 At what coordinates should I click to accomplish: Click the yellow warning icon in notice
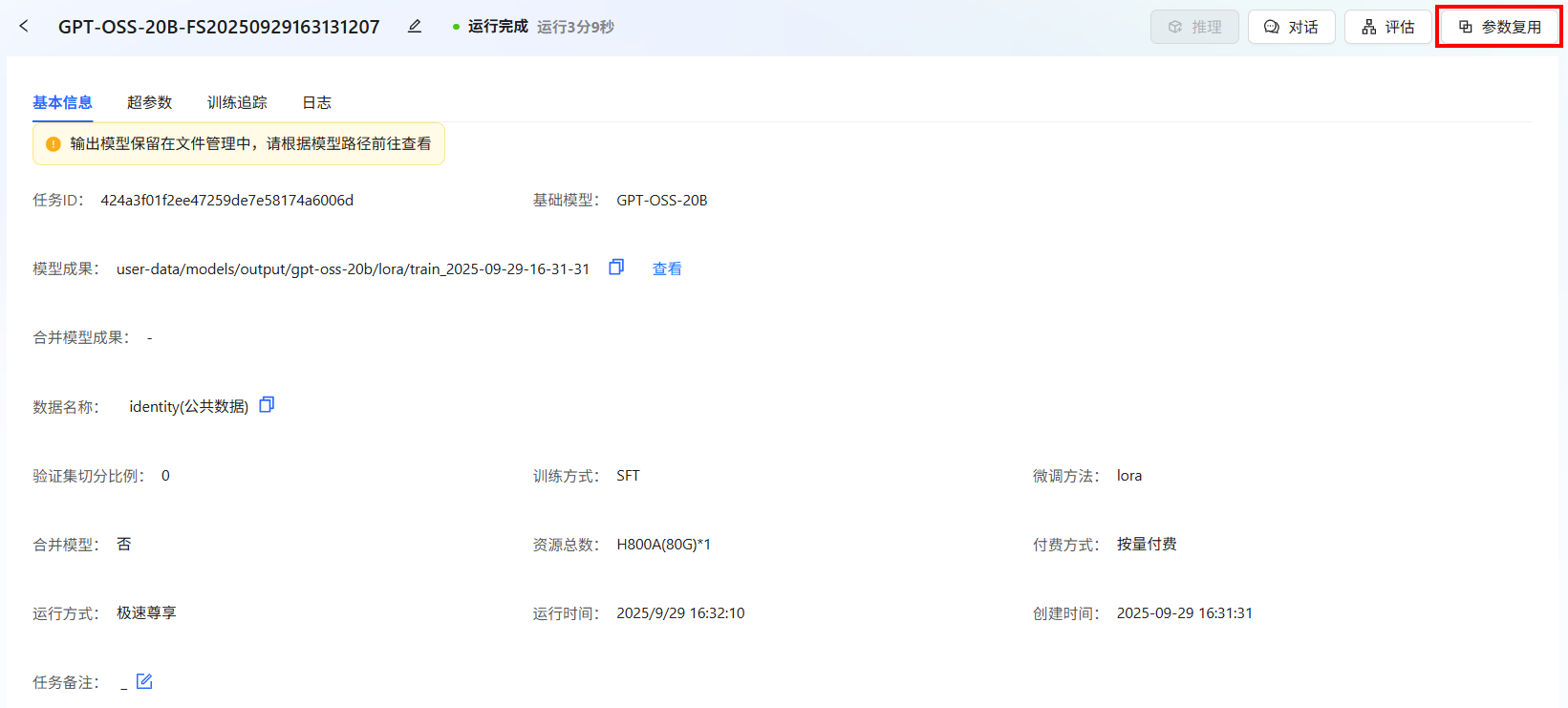[x=54, y=144]
